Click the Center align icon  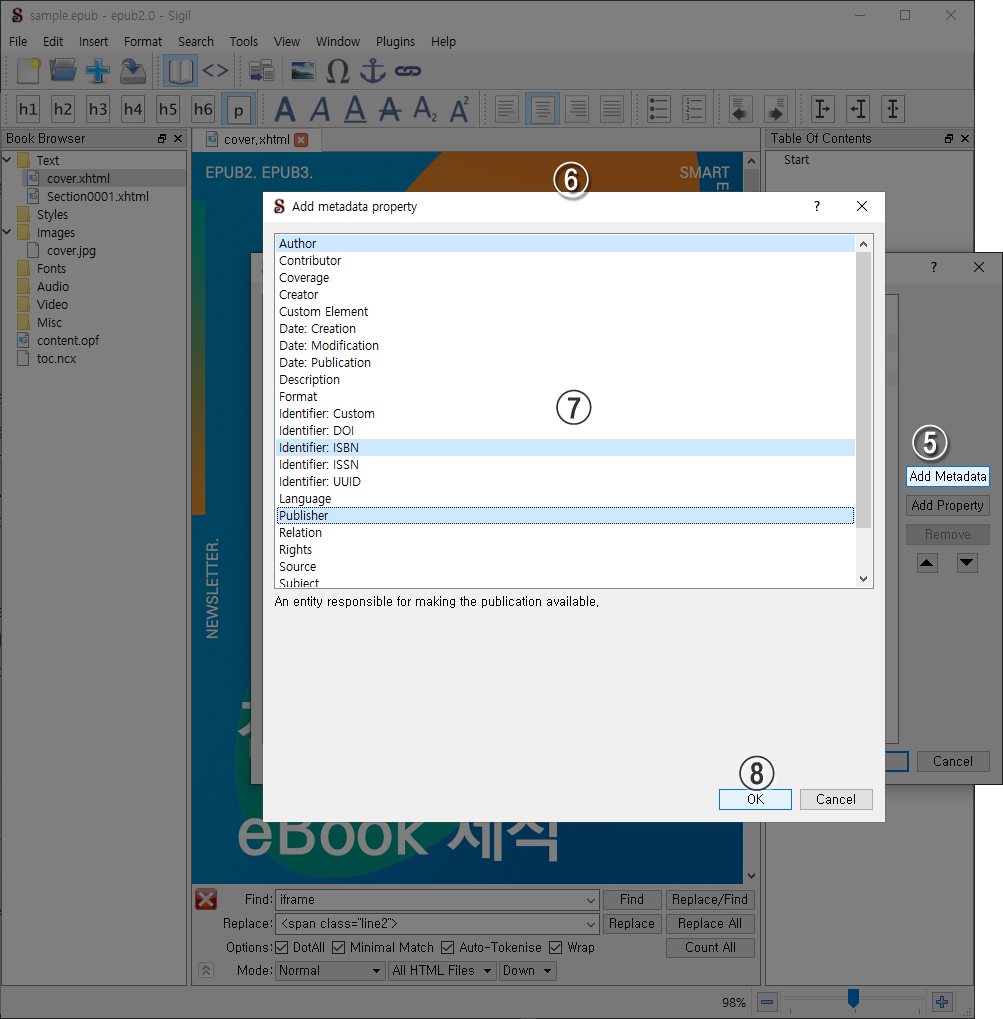(542, 109)
